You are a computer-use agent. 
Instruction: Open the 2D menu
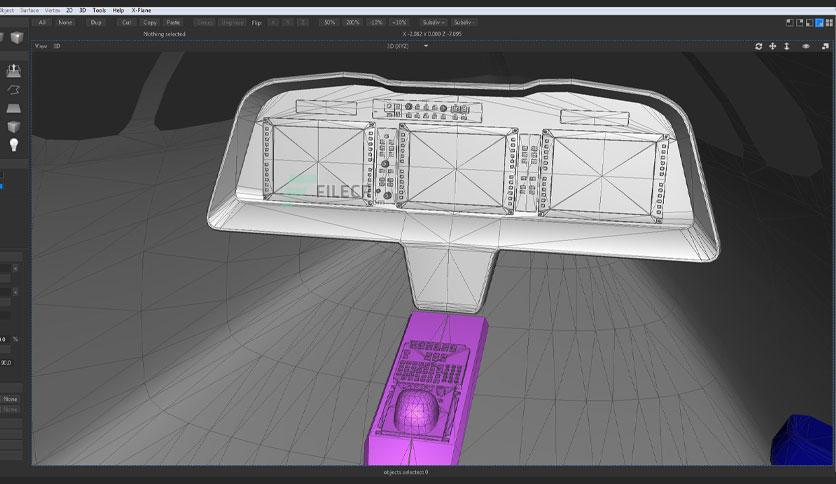coord(69,10)
